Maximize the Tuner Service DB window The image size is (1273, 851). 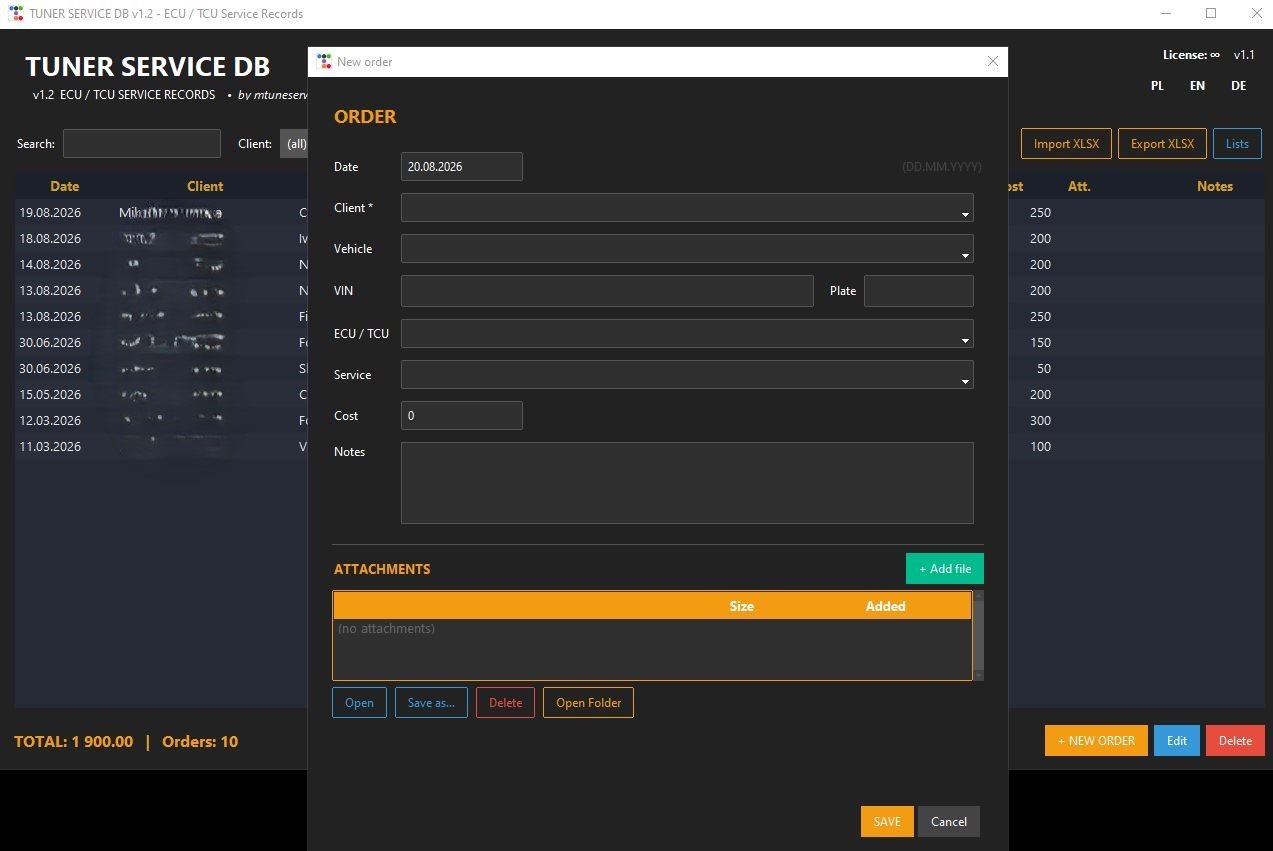coord(1211,14)
